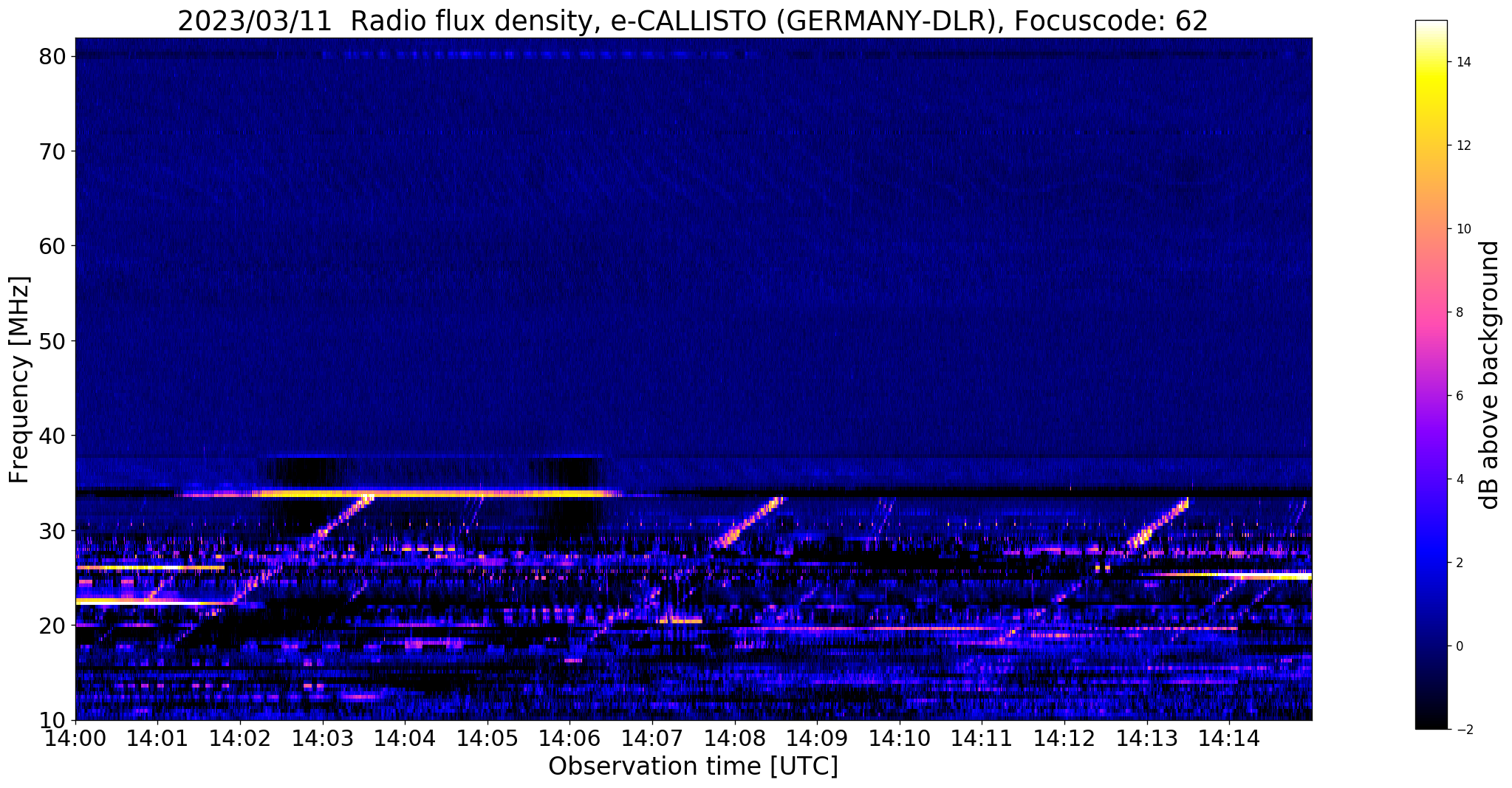Click the colorbar tick label 8
Screen dimensions: 1512x788
point(1459,312)
